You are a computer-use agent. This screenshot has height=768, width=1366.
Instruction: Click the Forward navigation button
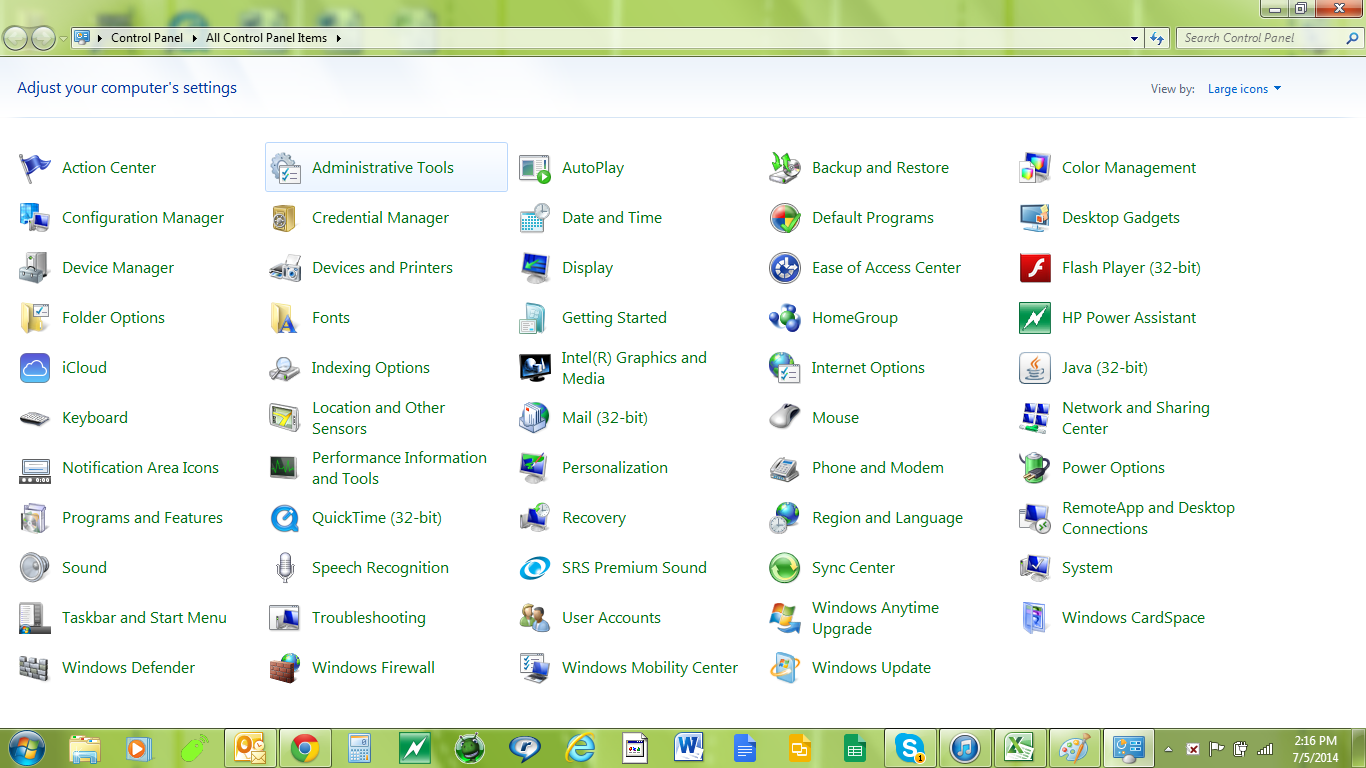43,38
